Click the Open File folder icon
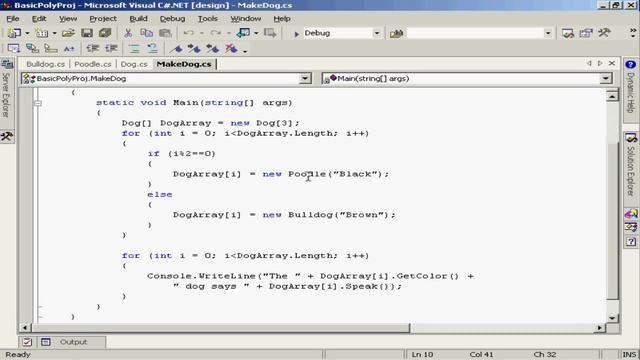This screenshot has height=360, width=640. click(x=68, y=33)
